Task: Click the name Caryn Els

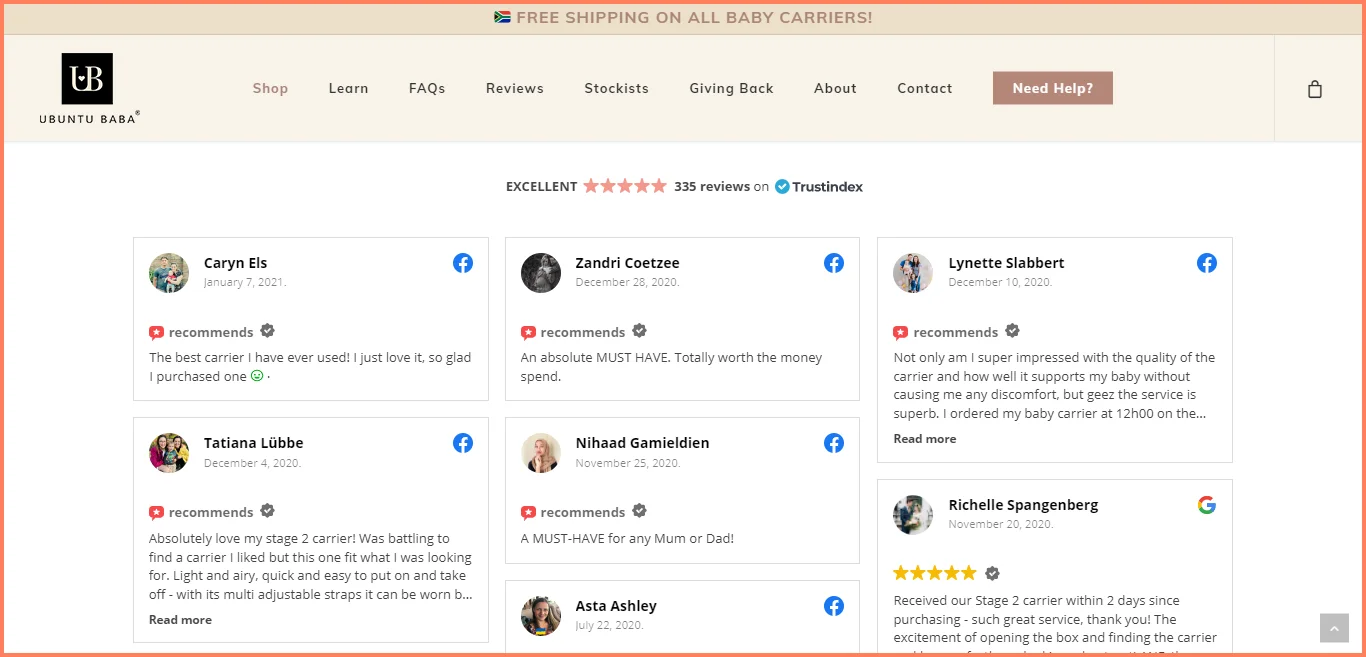Action: pos(236,263)
